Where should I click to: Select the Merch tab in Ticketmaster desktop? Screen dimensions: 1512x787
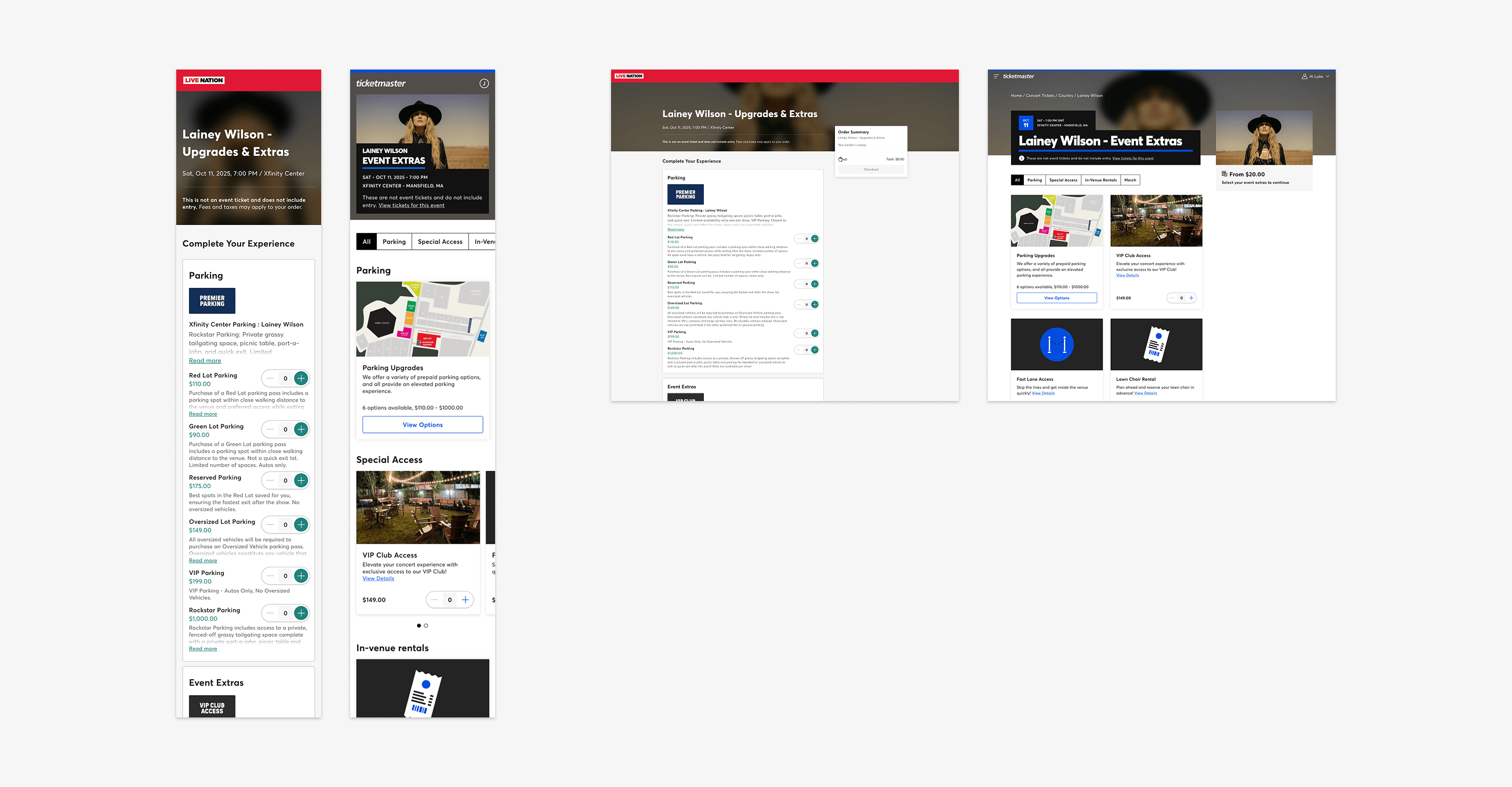[1130, 180]
